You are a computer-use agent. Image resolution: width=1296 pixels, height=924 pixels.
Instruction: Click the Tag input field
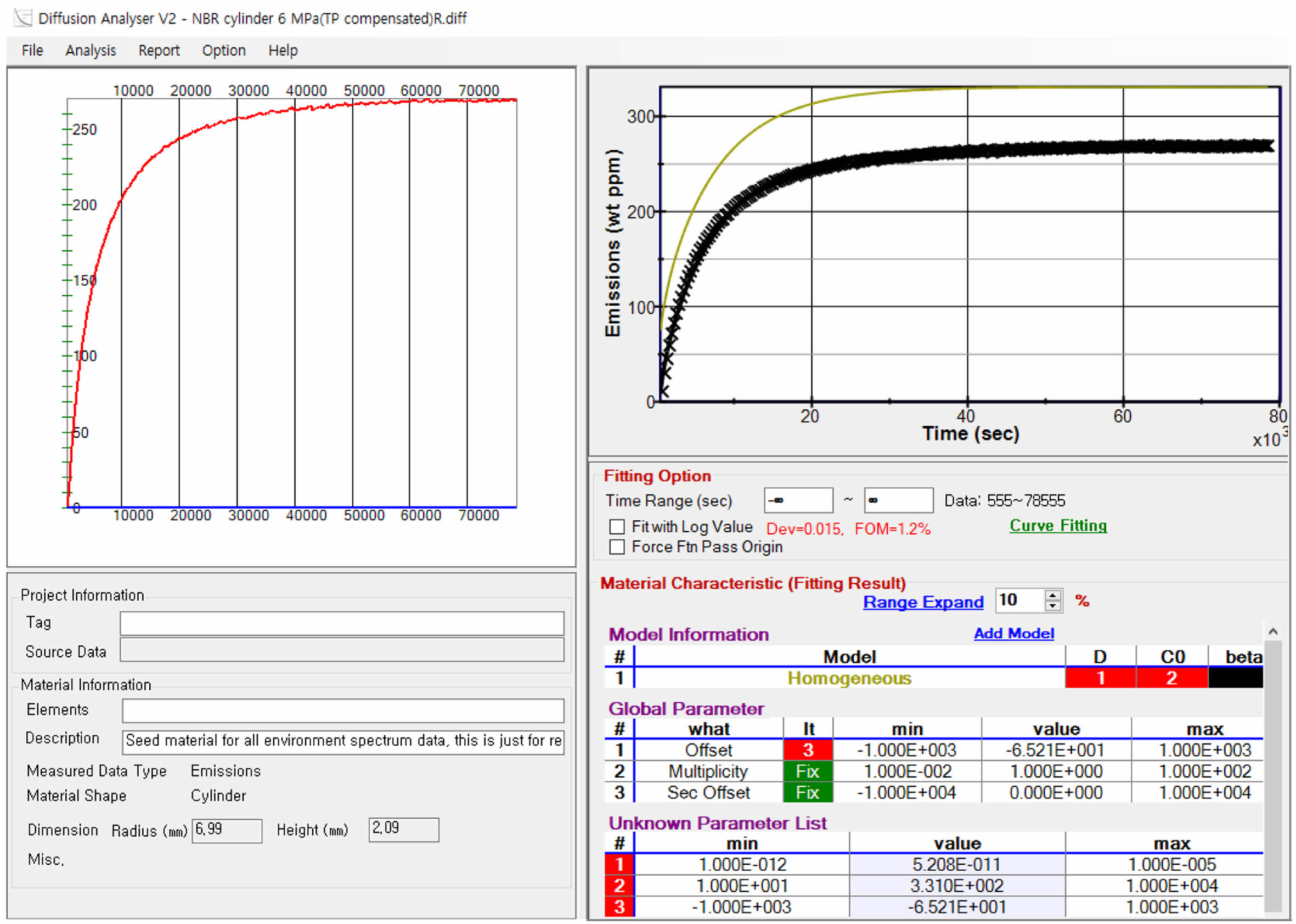click(x=341, y=623)
